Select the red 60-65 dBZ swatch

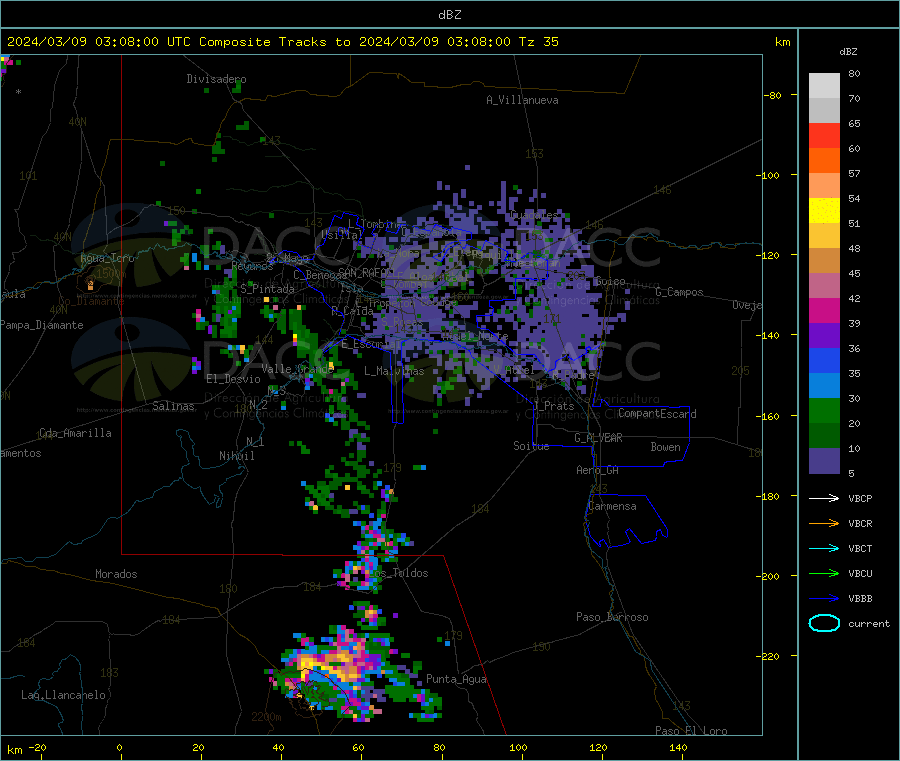pyautogui.click(x=824, y=136)
